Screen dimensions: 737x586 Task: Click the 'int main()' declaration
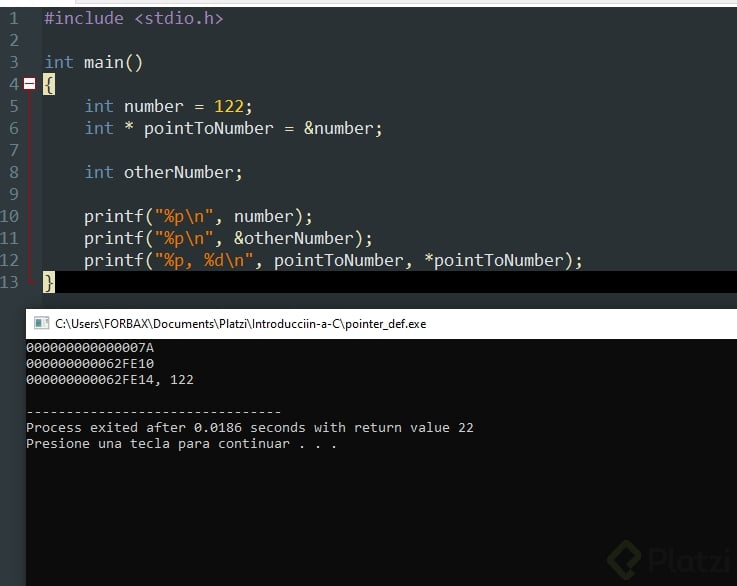click(x=93, y=63)
